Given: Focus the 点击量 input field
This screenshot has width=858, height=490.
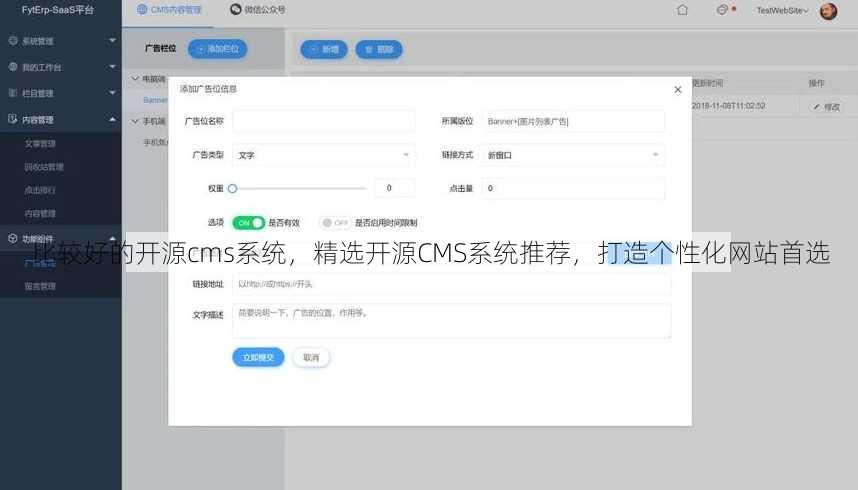Looking at the screenshot, I should click(573, 188).
